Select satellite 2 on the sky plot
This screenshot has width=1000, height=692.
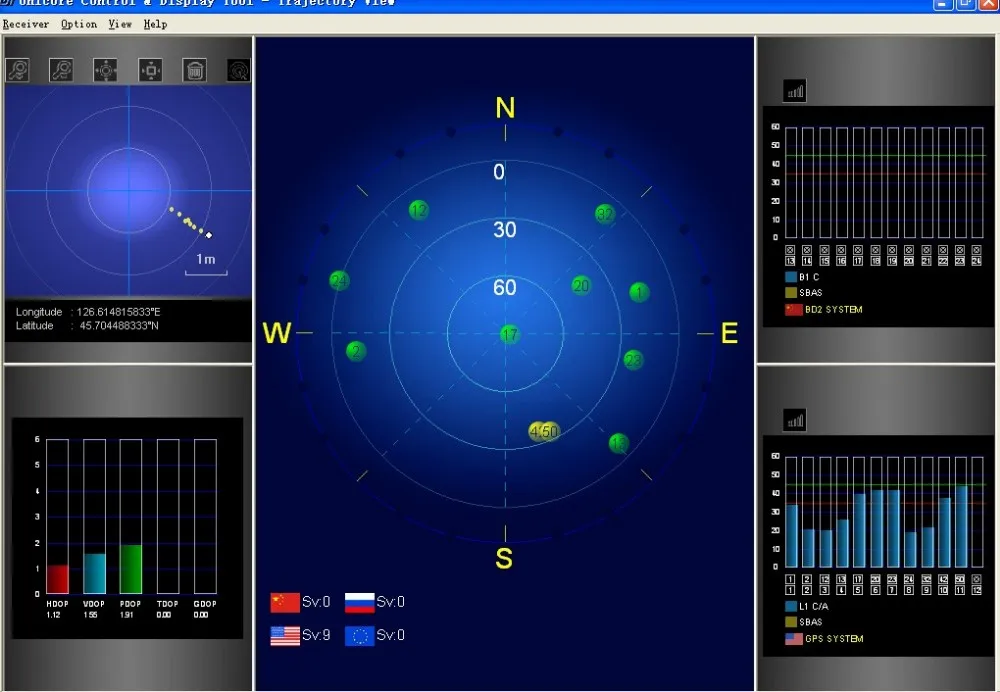tap(356, 351)
